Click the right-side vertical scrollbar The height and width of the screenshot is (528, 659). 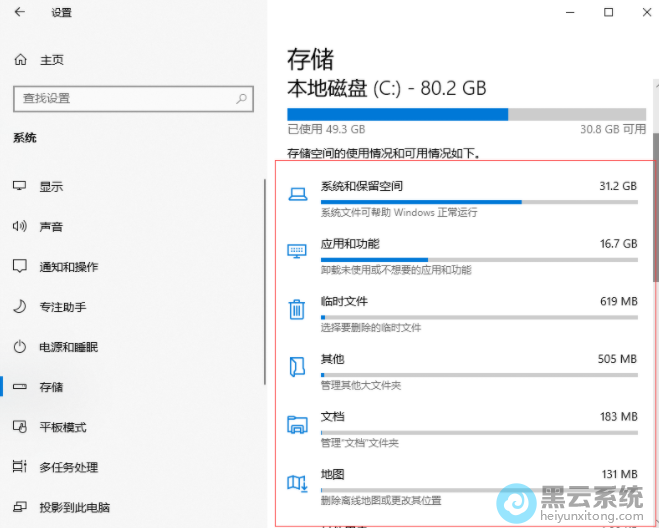click(x=654, y=200)
